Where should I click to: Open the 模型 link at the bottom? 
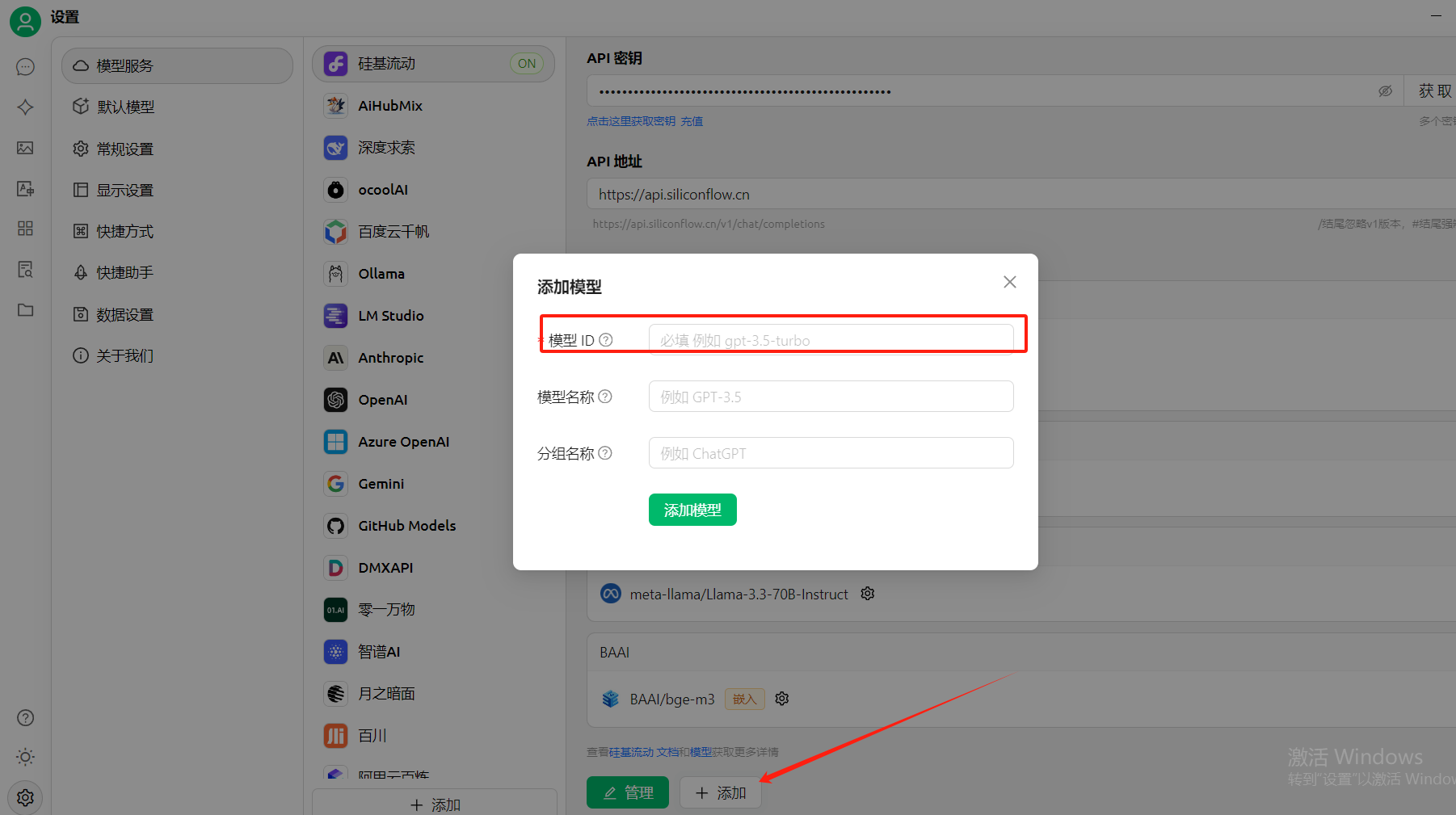(701, 752)
